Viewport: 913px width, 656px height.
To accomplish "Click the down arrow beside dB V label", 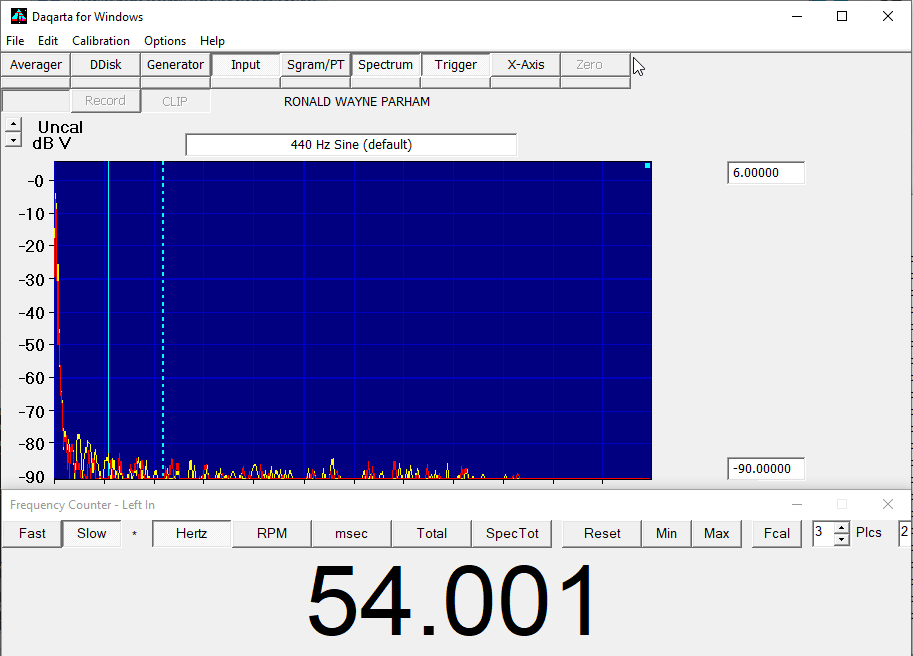I will 13,141.
